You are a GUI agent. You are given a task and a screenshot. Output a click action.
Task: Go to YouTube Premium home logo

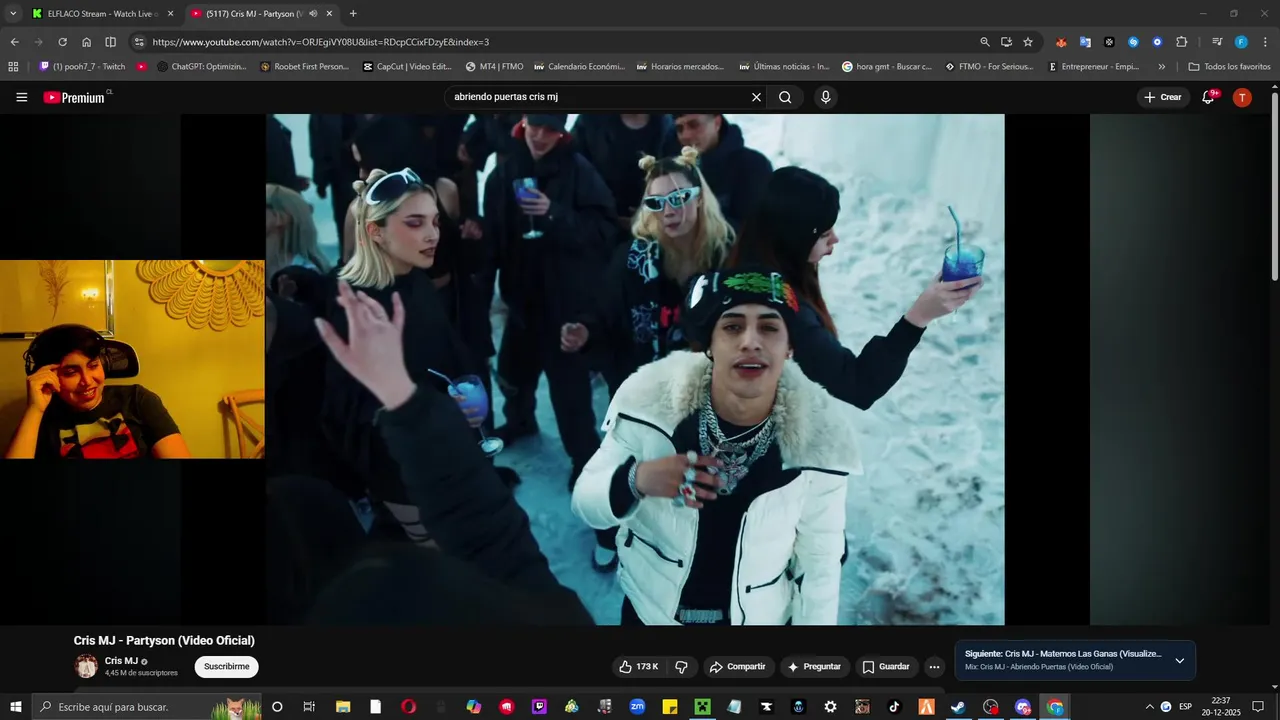point(74,97)
